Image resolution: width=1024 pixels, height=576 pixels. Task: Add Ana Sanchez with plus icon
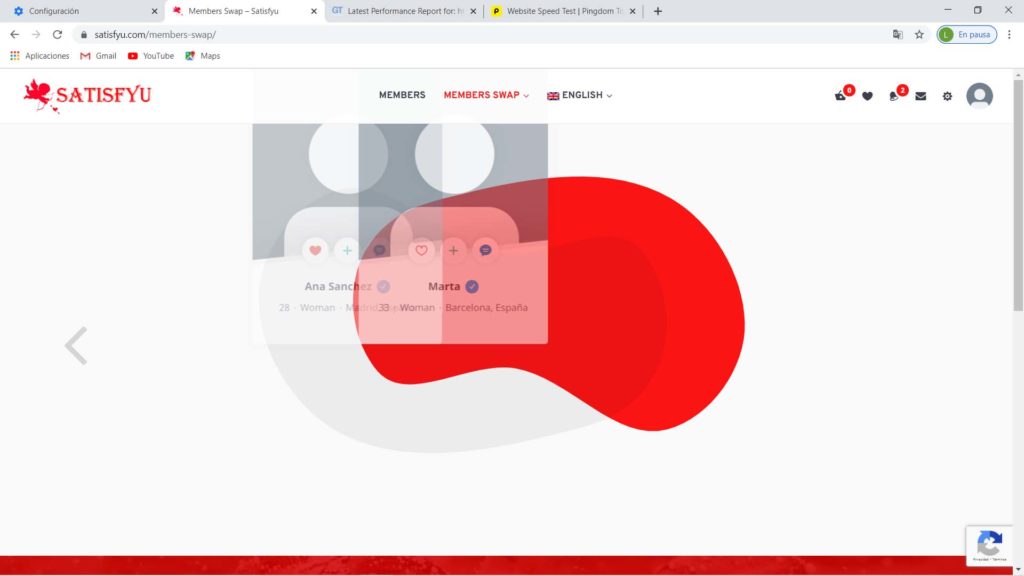(347, 250)
